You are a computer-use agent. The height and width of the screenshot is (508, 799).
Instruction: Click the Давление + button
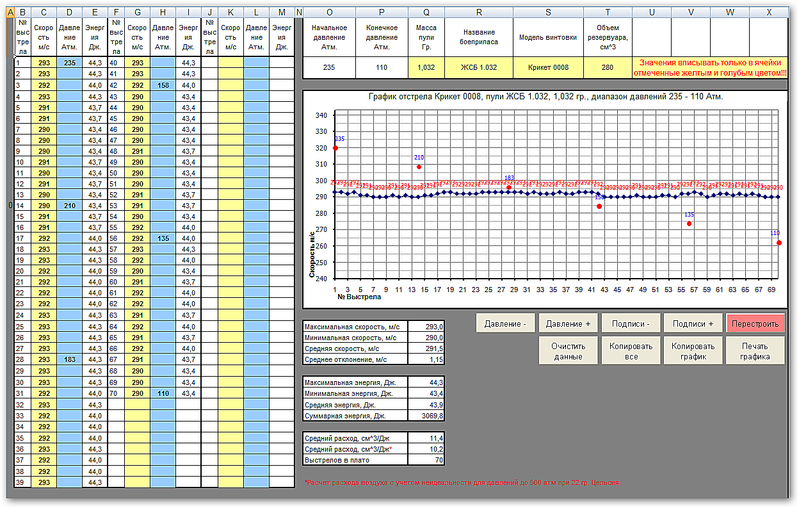[568, 324]
